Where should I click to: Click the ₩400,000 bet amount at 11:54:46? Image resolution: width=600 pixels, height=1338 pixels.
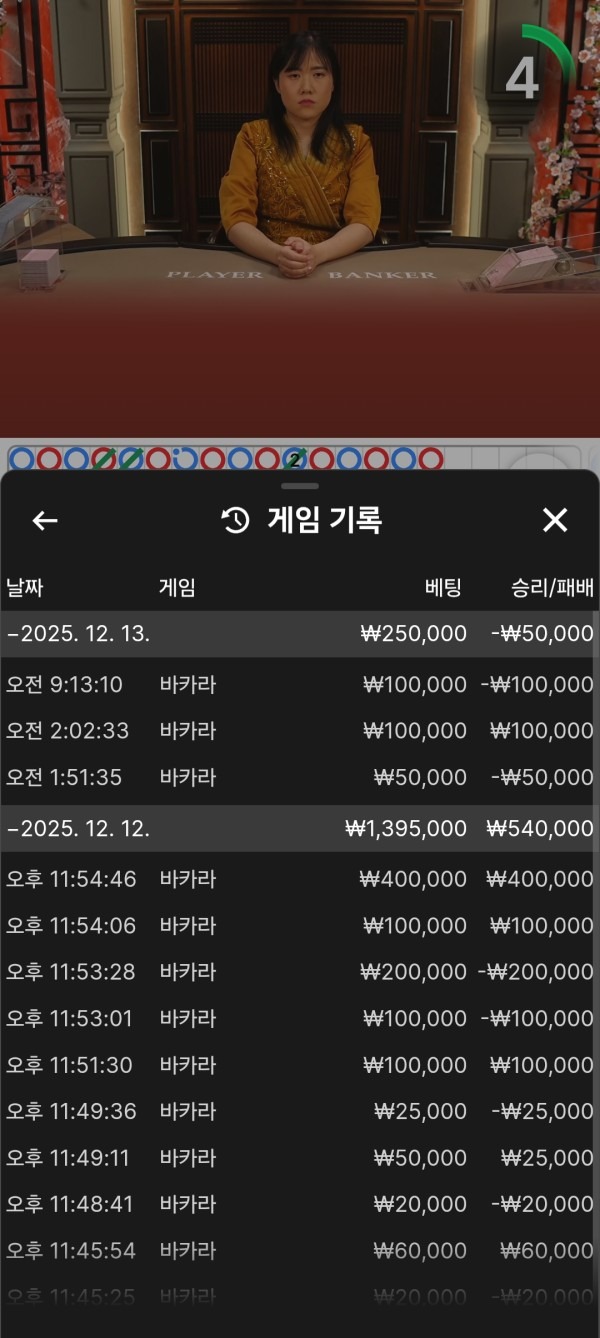[414, 880]
